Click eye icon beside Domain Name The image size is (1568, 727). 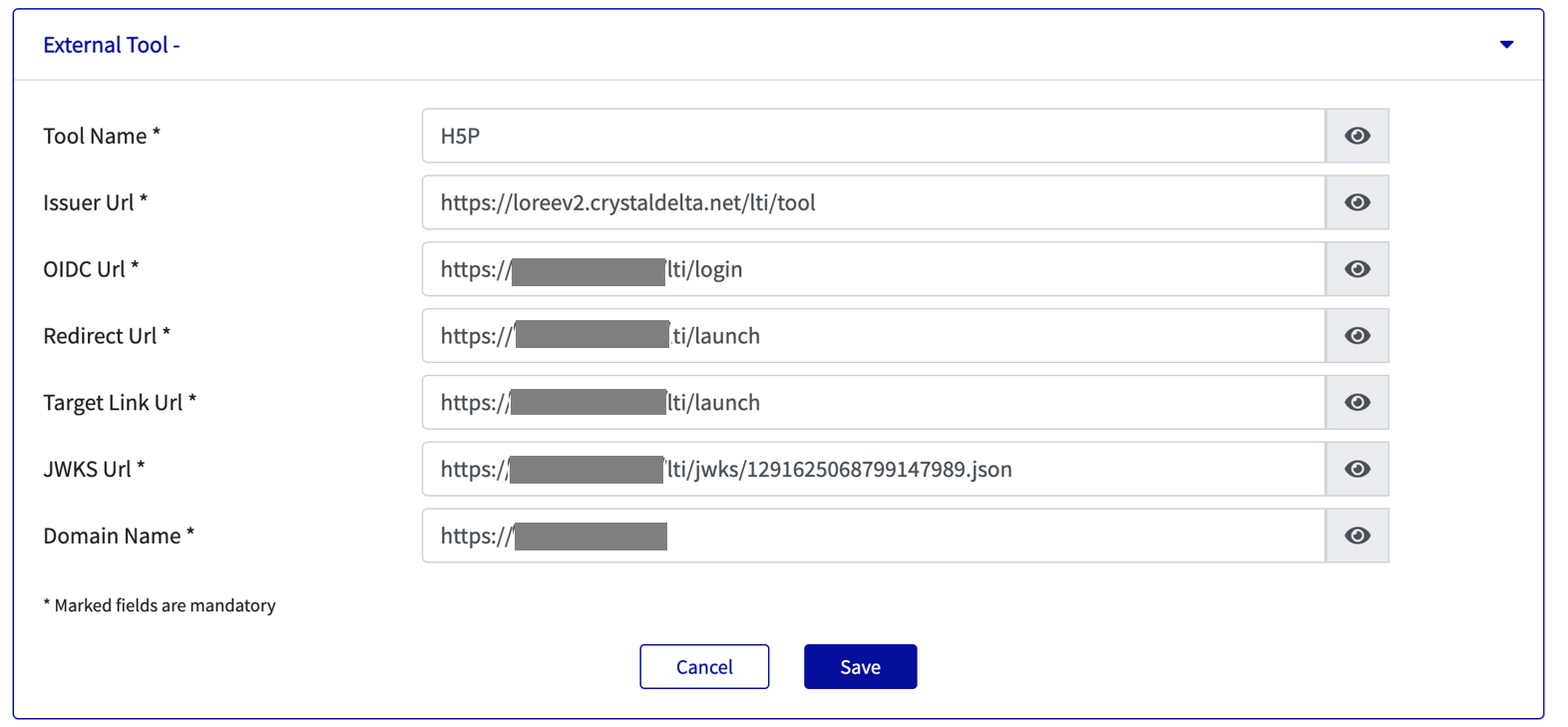(x=1357, y=536)
